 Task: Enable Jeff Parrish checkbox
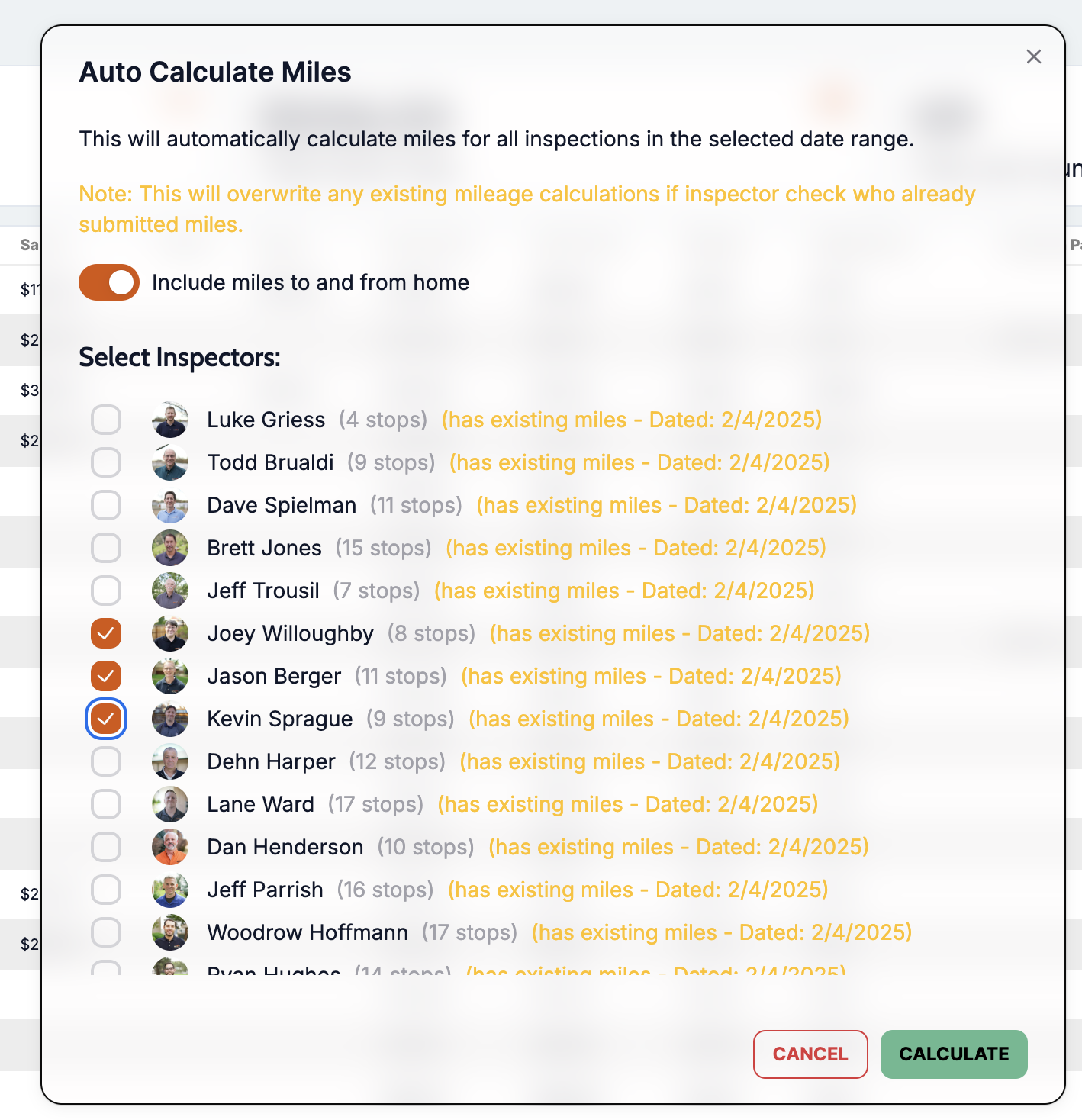click(x=106, y=890)
